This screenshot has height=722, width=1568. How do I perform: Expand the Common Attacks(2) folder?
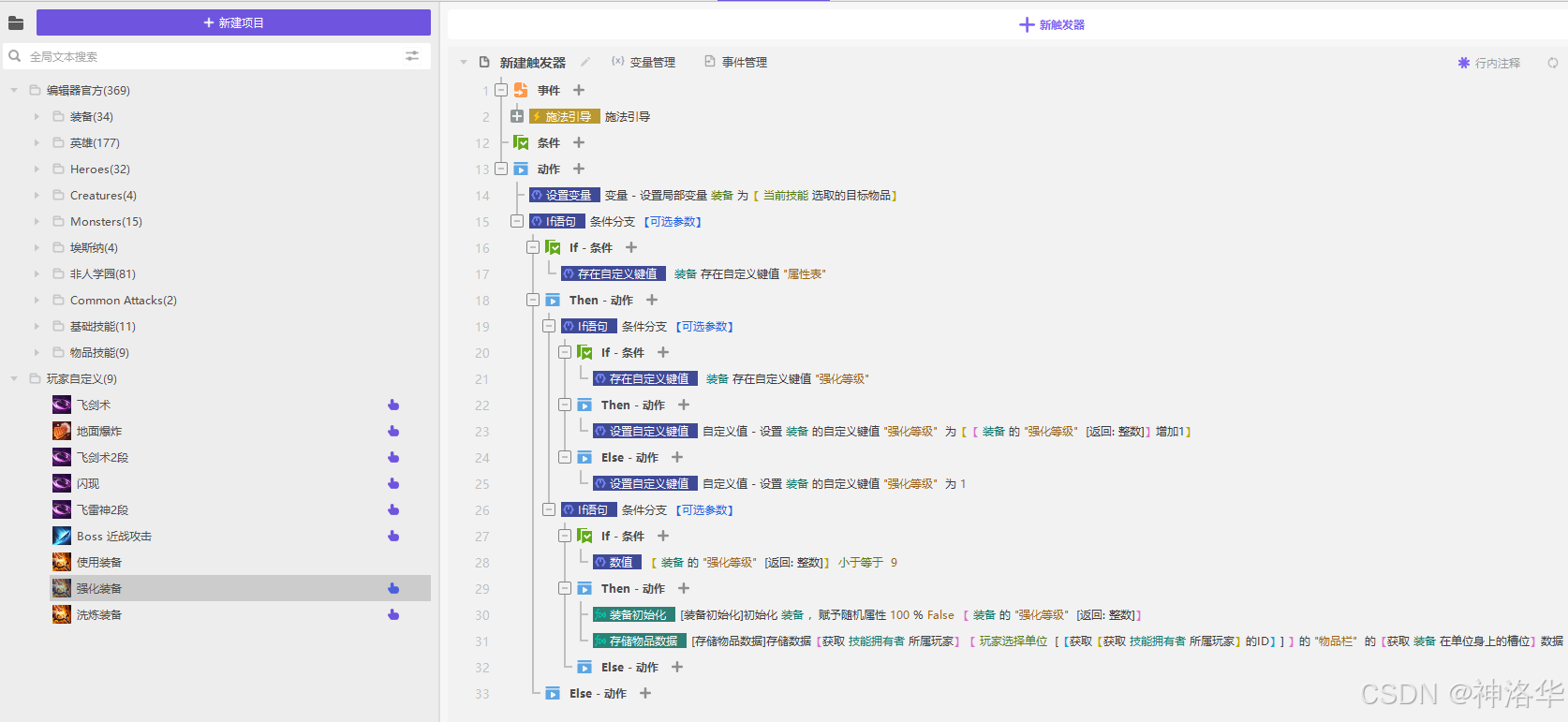point(37,301)
